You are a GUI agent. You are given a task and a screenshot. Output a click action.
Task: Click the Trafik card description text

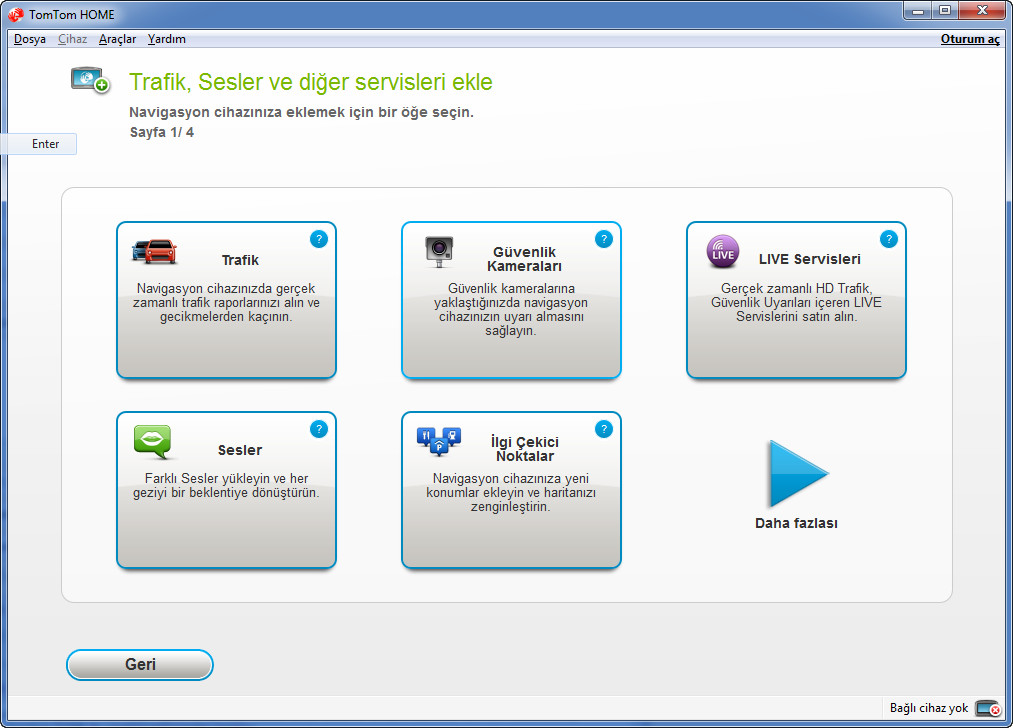tap(226, 302)
